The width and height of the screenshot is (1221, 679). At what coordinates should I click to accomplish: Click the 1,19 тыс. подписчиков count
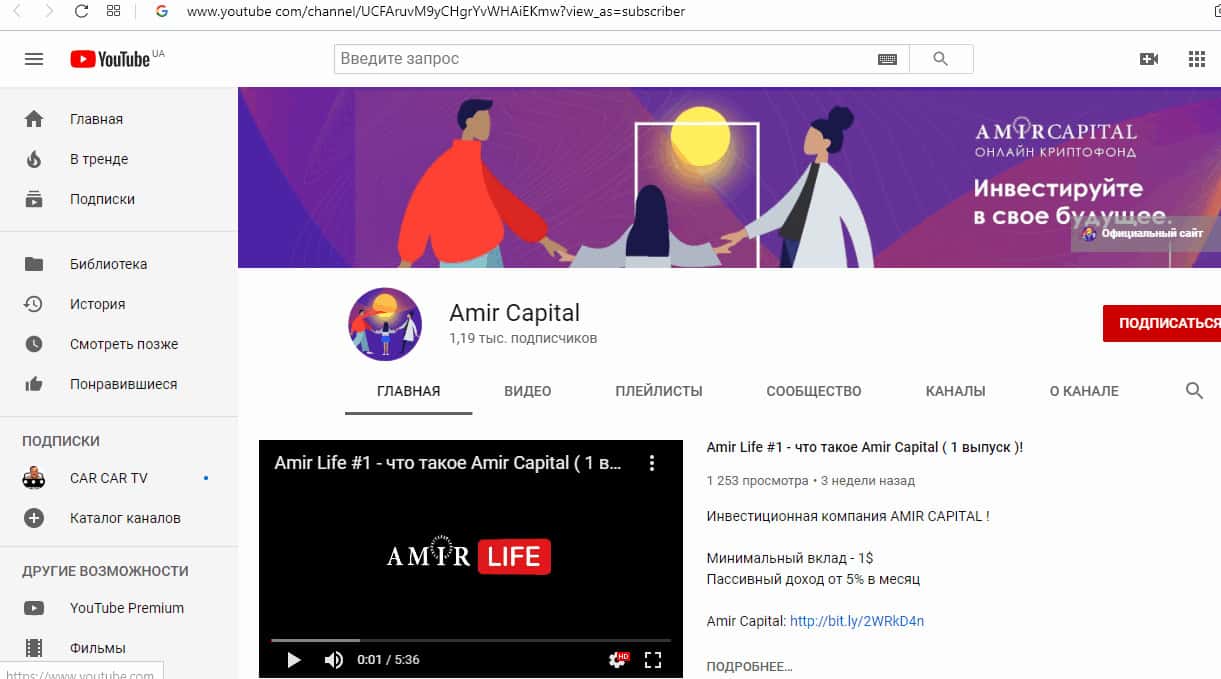pyautogui.click(x=523, y=338)
